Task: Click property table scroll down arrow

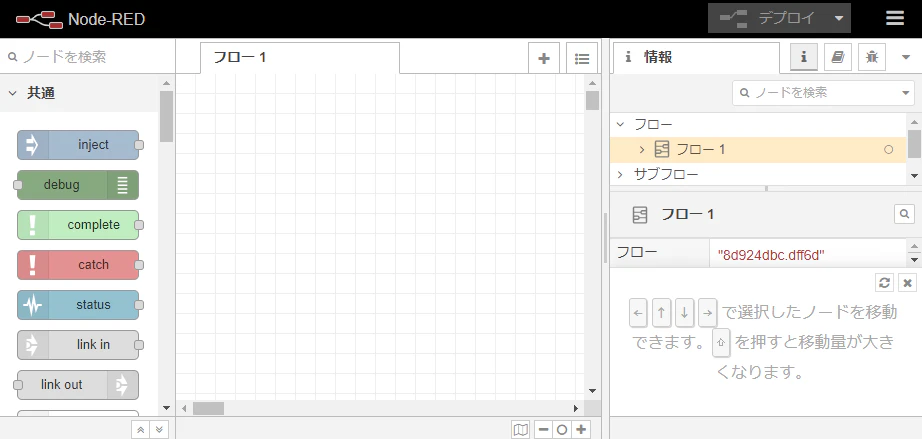Action: (x=914, y=259)
